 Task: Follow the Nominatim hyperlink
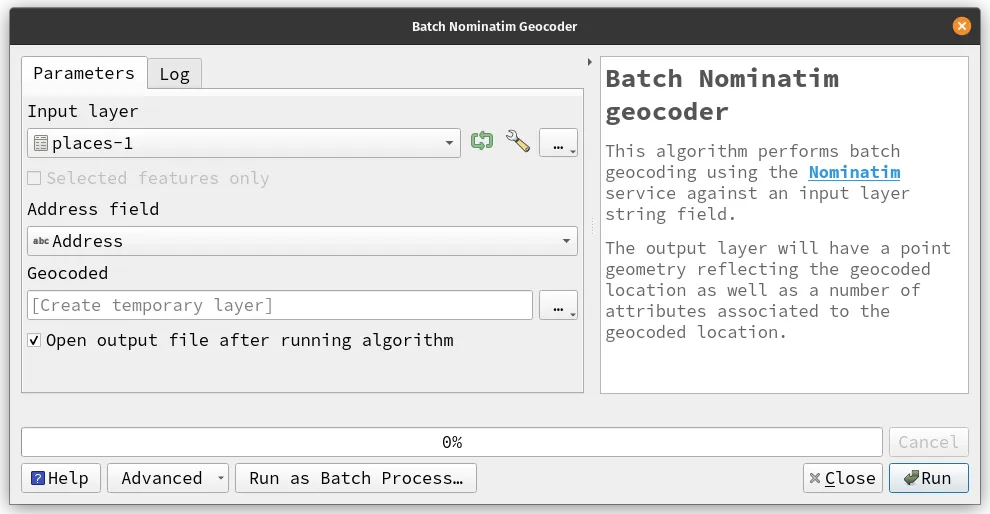[854, 172]
